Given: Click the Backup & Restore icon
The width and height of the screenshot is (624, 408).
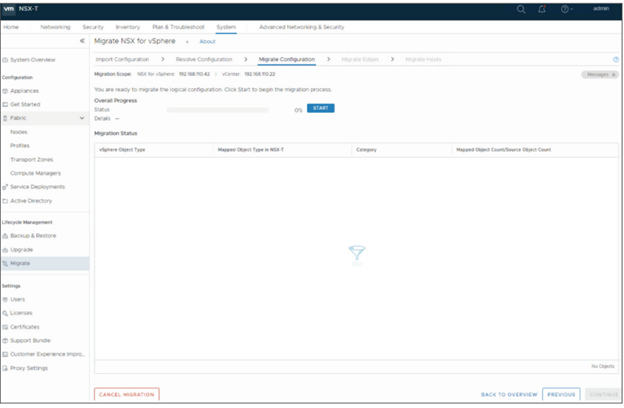Looking at the screenshot, I should [x=5, y=236].
